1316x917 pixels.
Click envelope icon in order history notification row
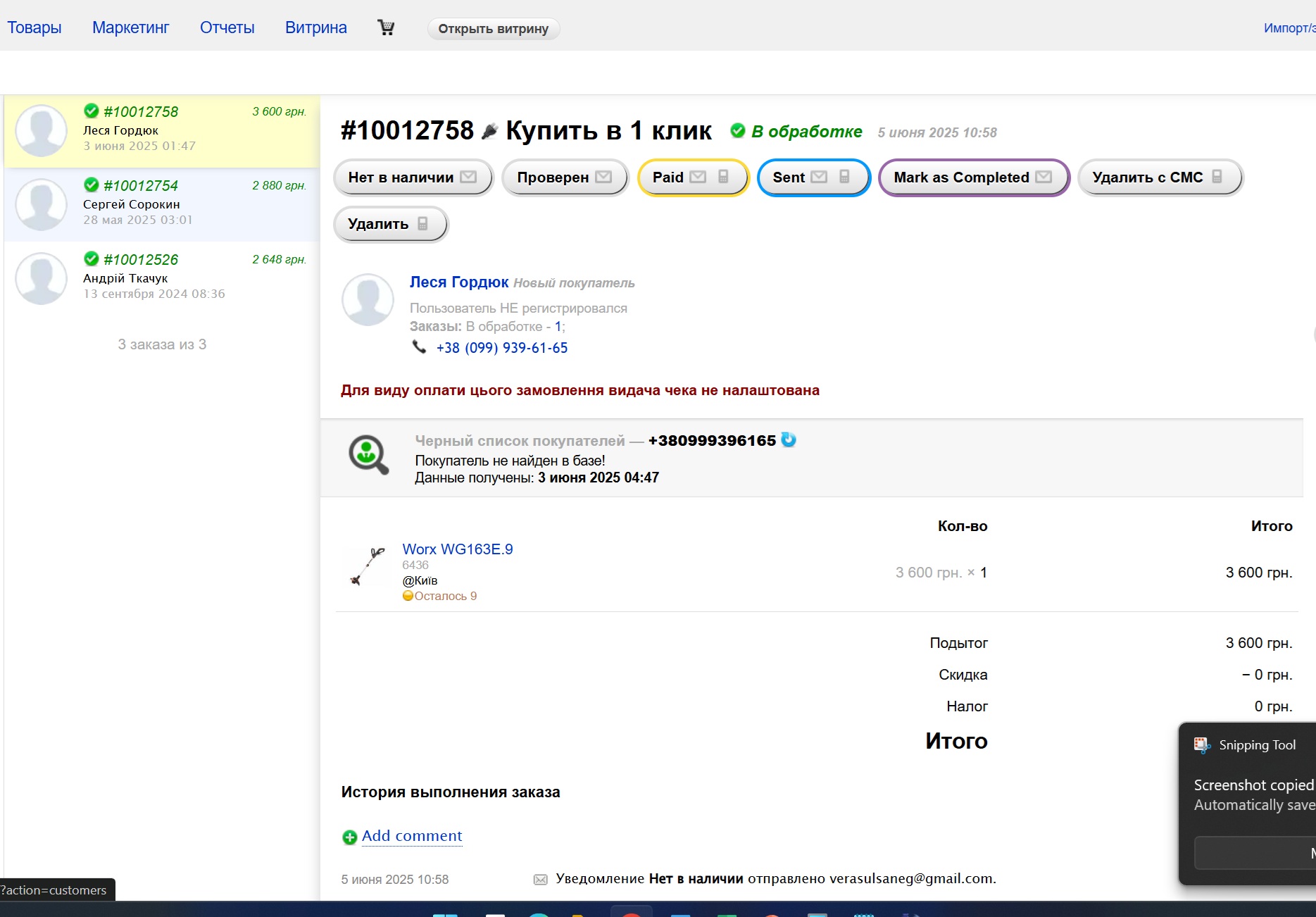tap(540, 879)
